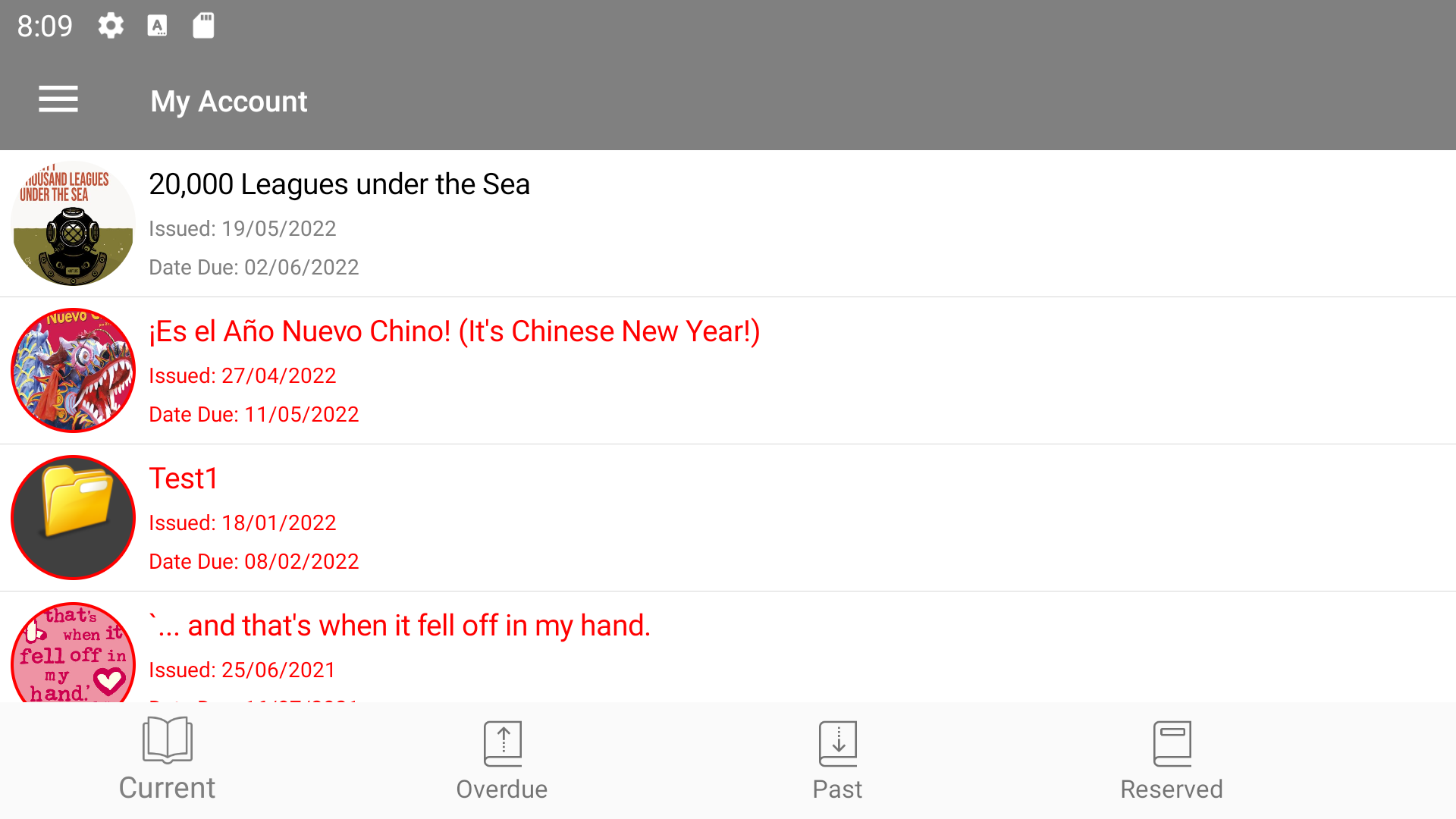Image resolution: width=1456 pixels, height=819 pixels.
Task: Click the keyboard layout icon in status bar
Action: point(157,25)
